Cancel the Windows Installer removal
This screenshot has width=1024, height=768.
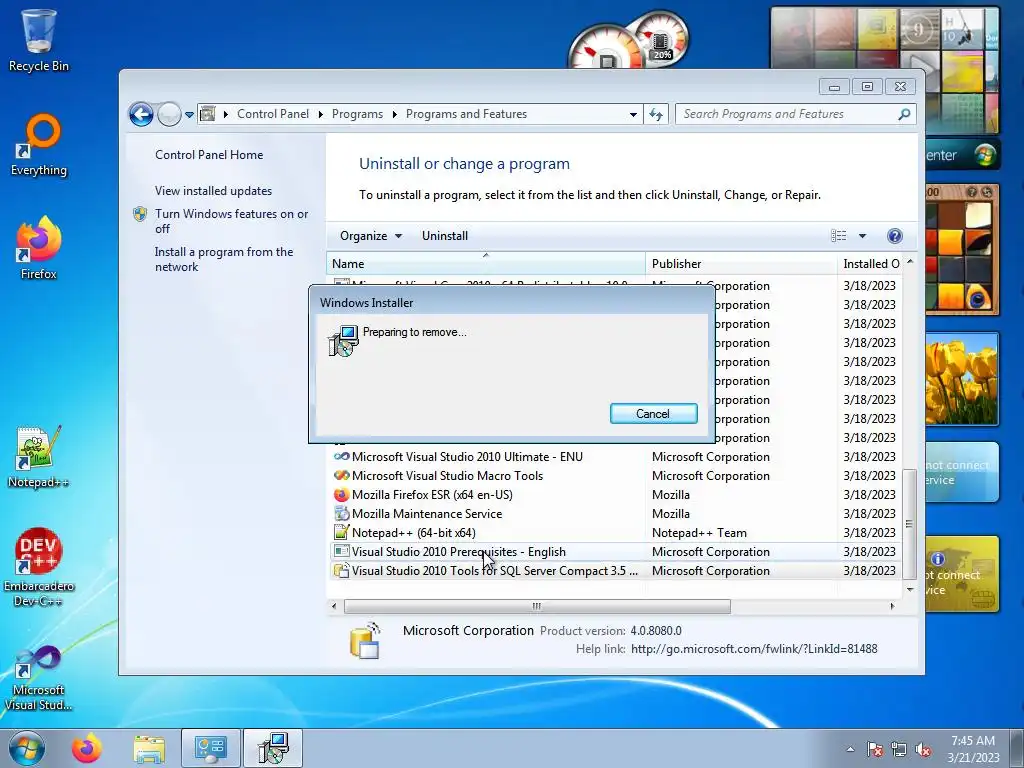pyautogui.click(x=653, y=413)
